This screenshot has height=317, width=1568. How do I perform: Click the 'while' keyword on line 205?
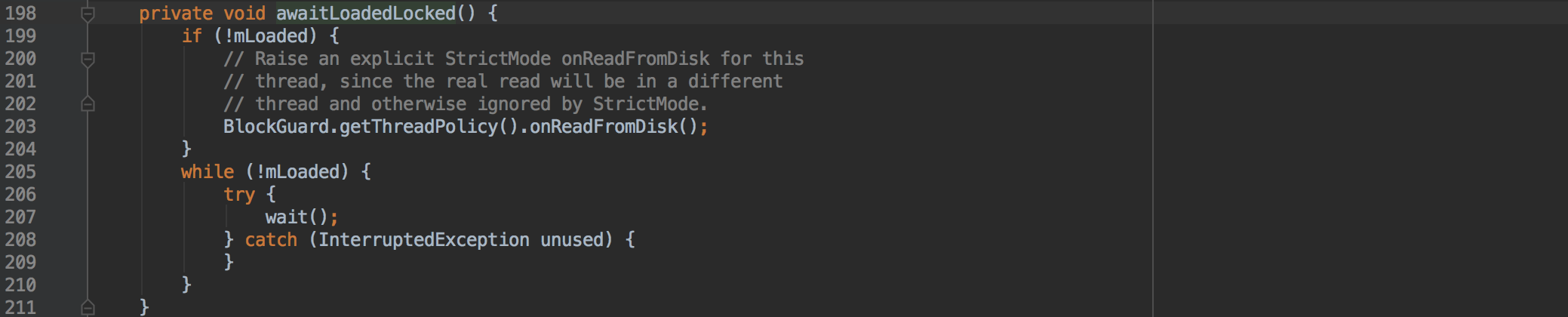207,172
